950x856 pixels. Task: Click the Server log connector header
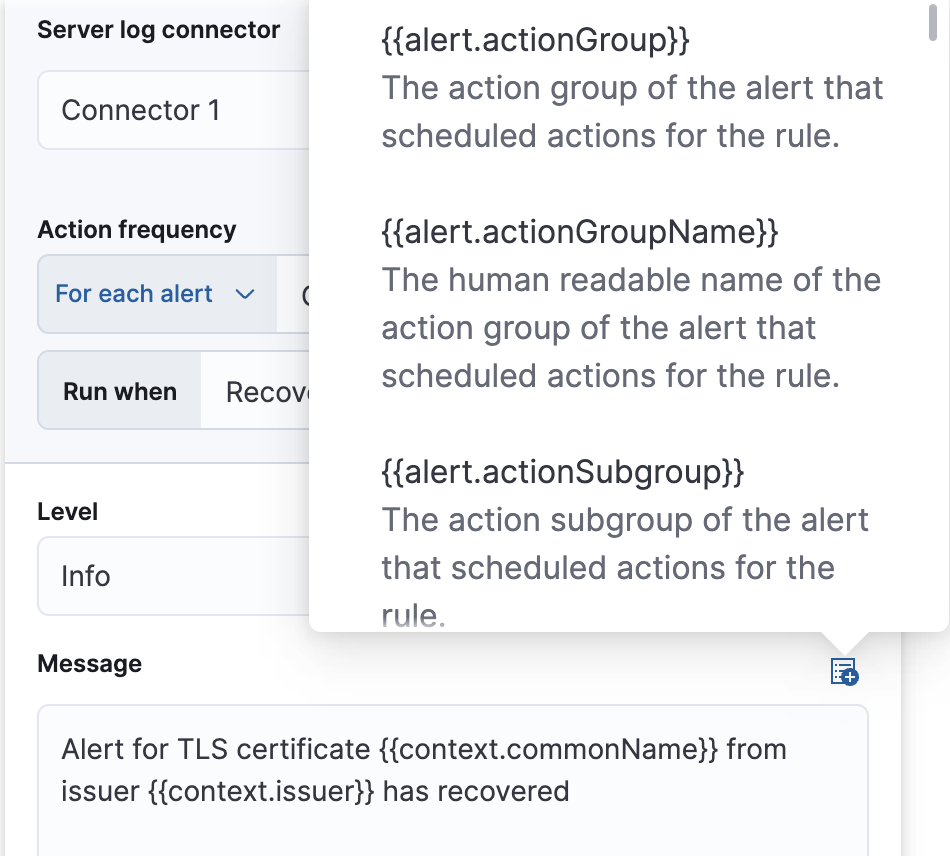pos(159,29)
